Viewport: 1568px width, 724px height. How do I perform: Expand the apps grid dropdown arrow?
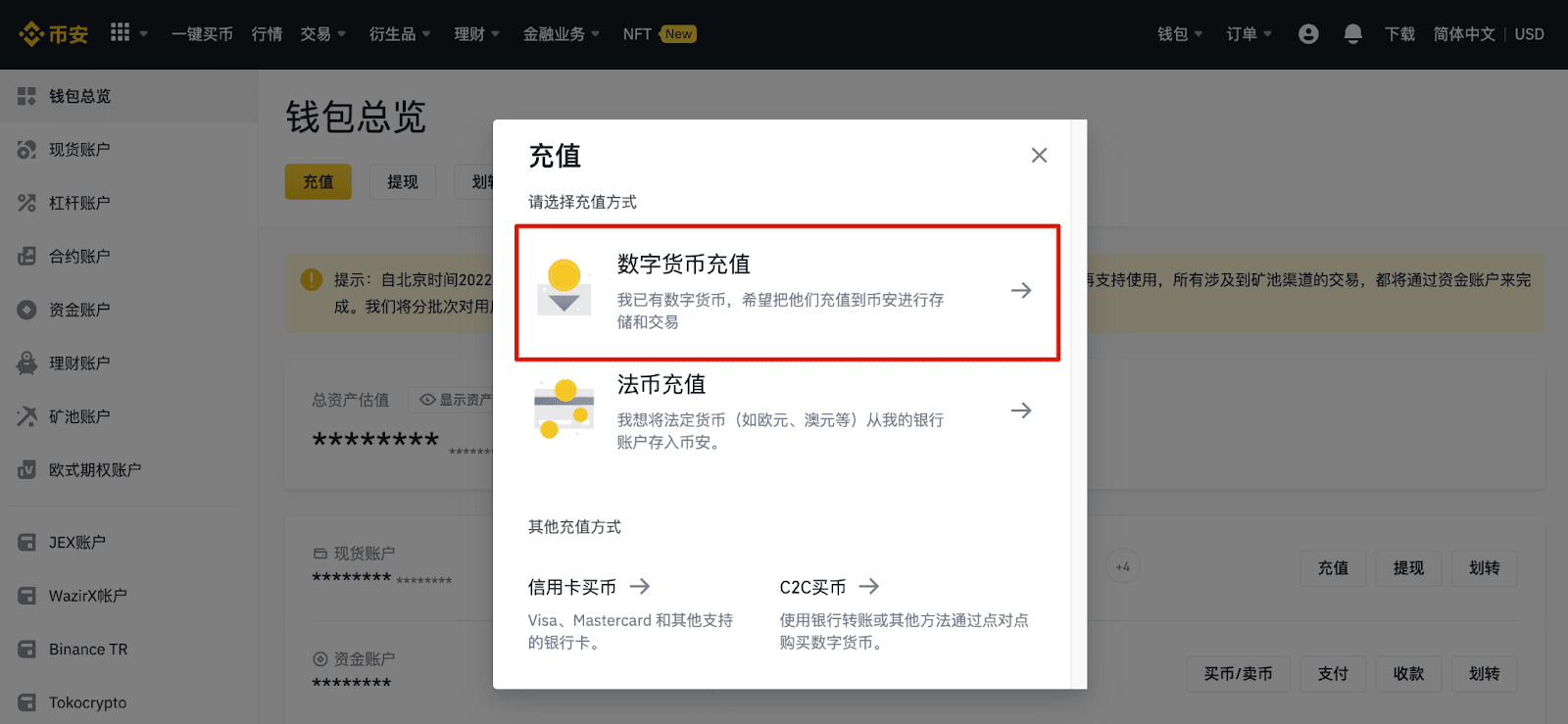coord(143,34)
